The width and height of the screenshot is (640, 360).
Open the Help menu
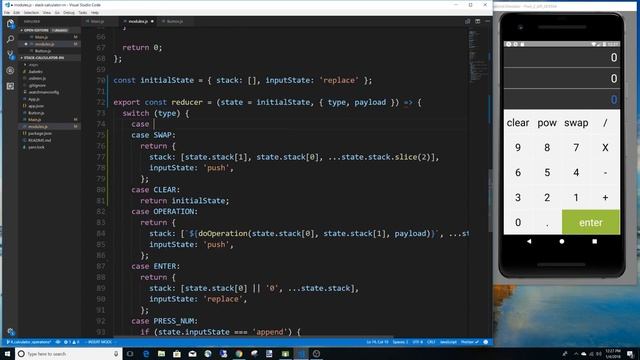point(95,13)
